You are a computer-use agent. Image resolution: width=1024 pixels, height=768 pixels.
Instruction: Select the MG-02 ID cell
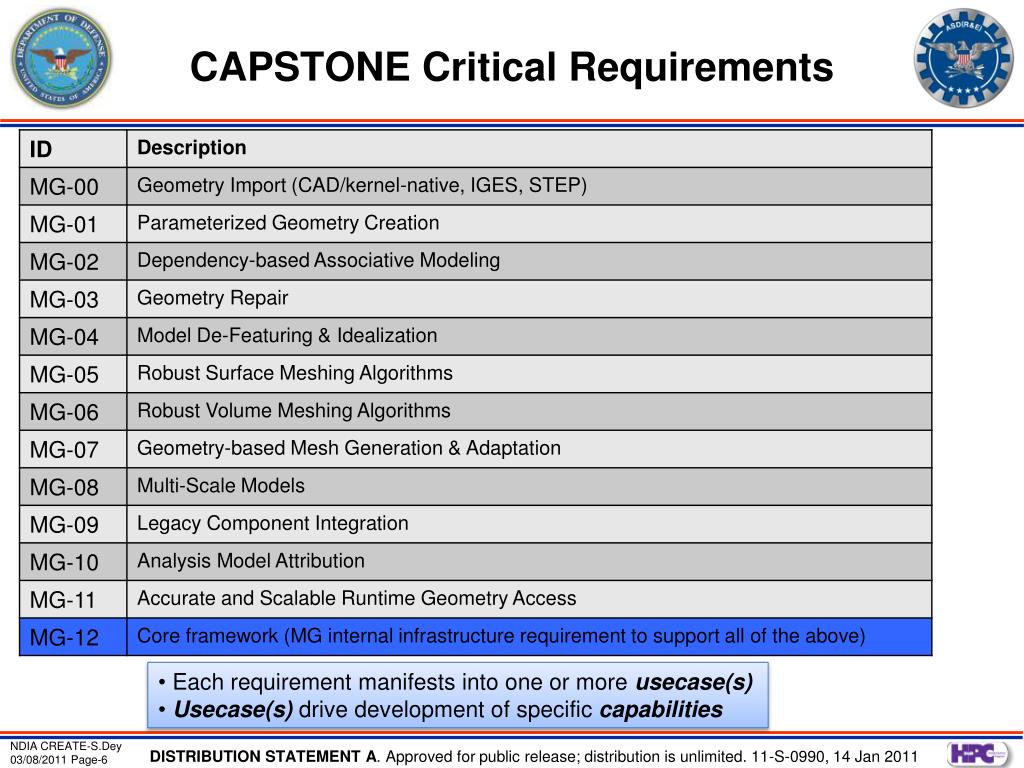tap(73, 262)
